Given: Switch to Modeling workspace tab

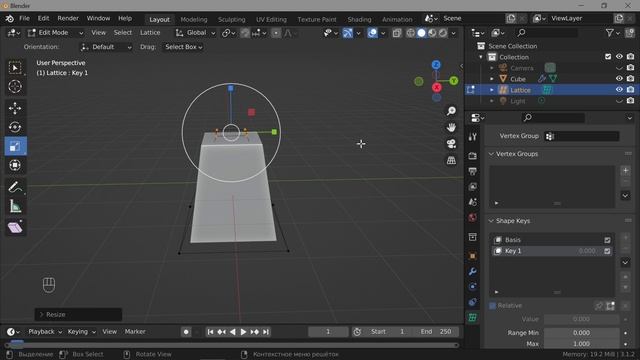Looking at the screenshot, I should click(194, 19).
